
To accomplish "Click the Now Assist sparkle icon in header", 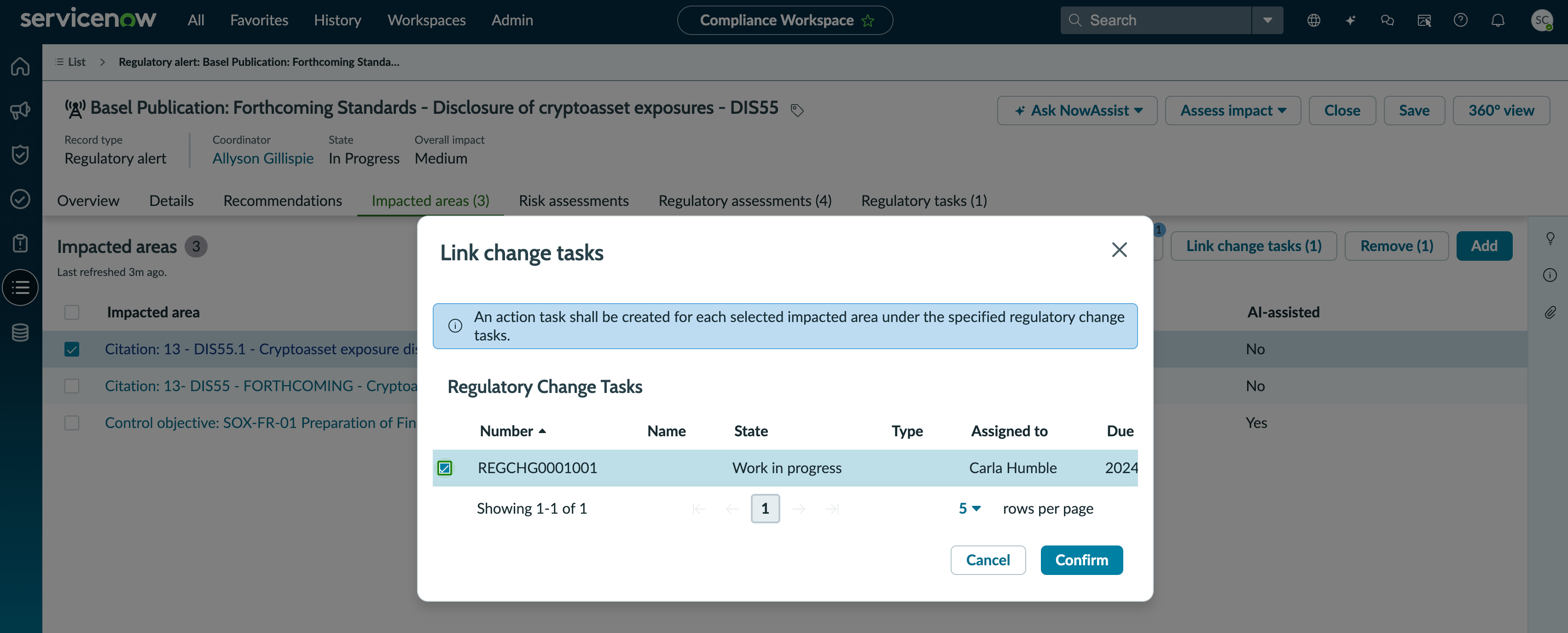I will 1350,20.
